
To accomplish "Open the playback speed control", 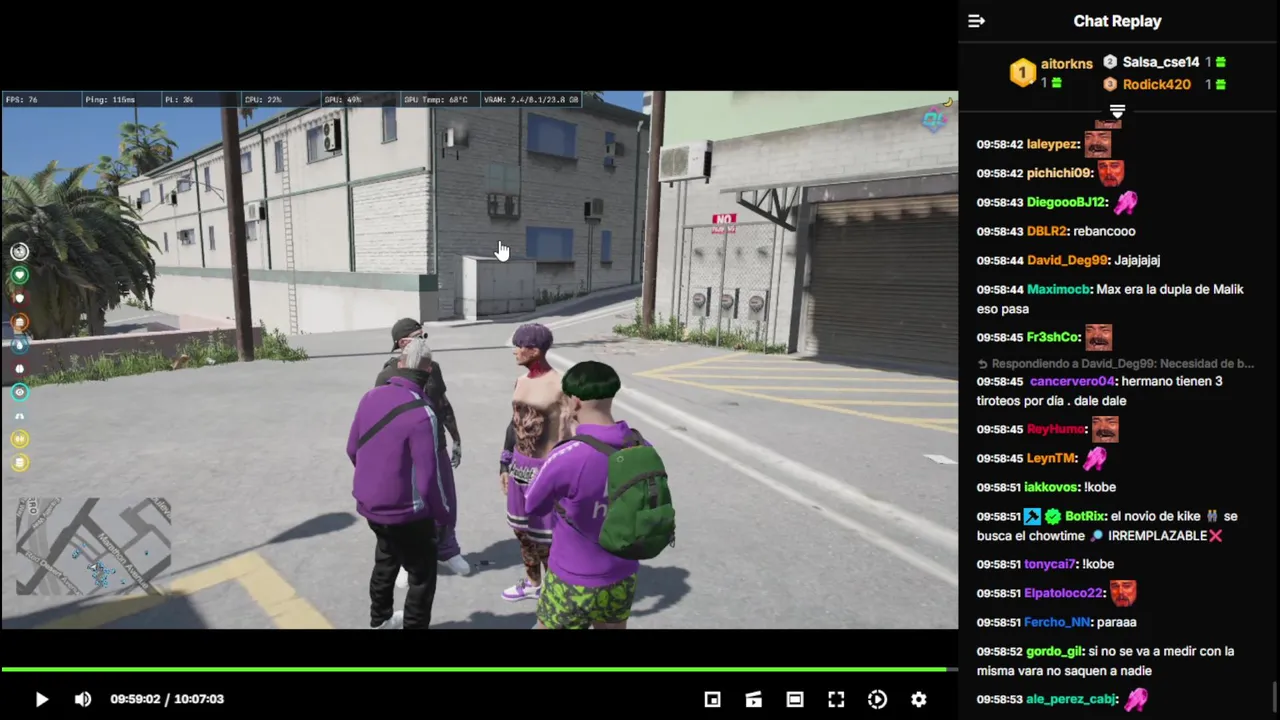I will (877, 699).
